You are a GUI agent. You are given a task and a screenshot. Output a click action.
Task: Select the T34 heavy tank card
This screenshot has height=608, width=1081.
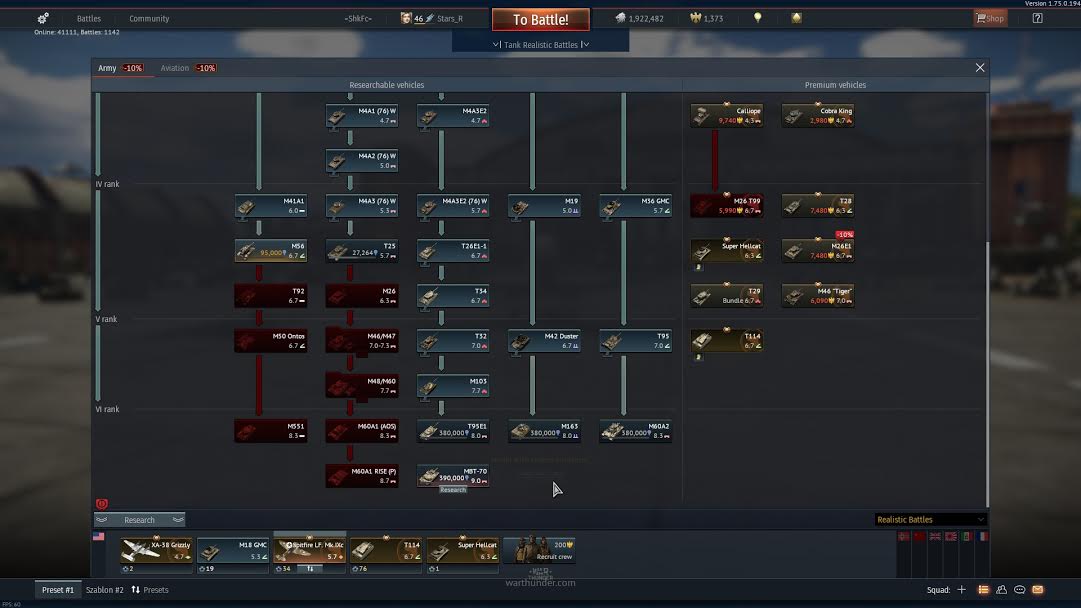coord(453,296)
